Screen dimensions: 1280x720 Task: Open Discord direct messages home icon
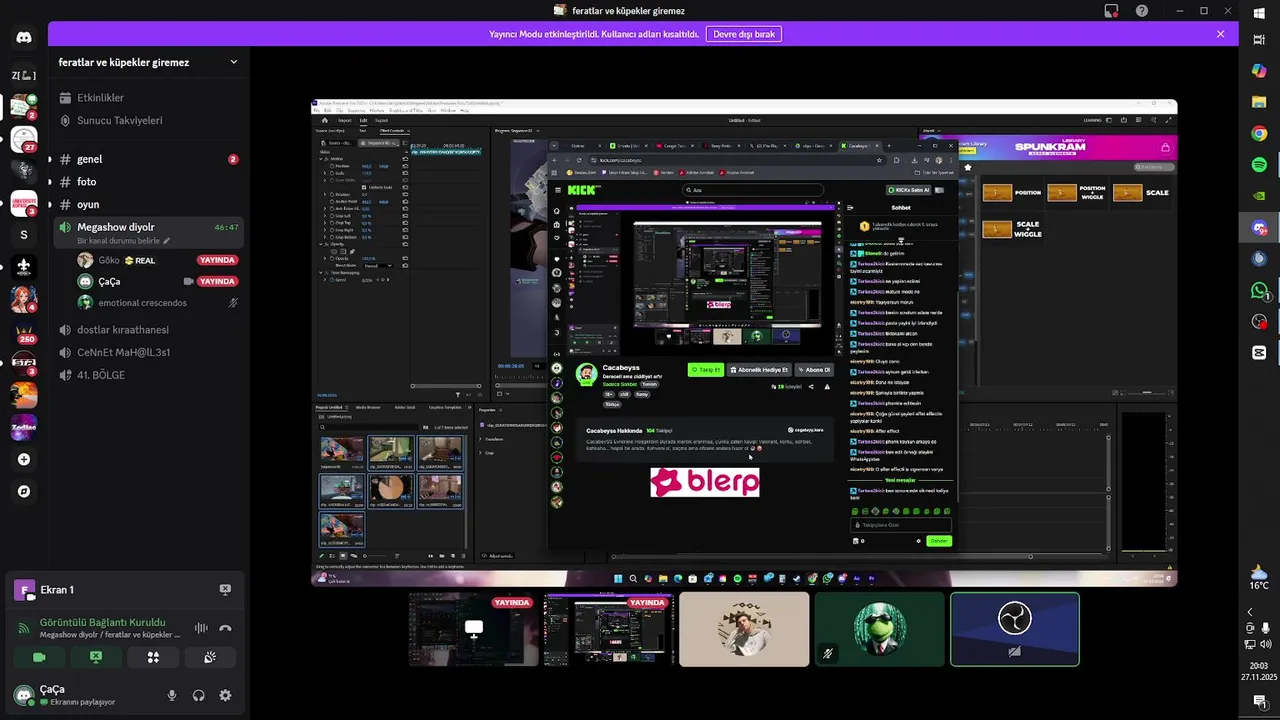point(24,37)
